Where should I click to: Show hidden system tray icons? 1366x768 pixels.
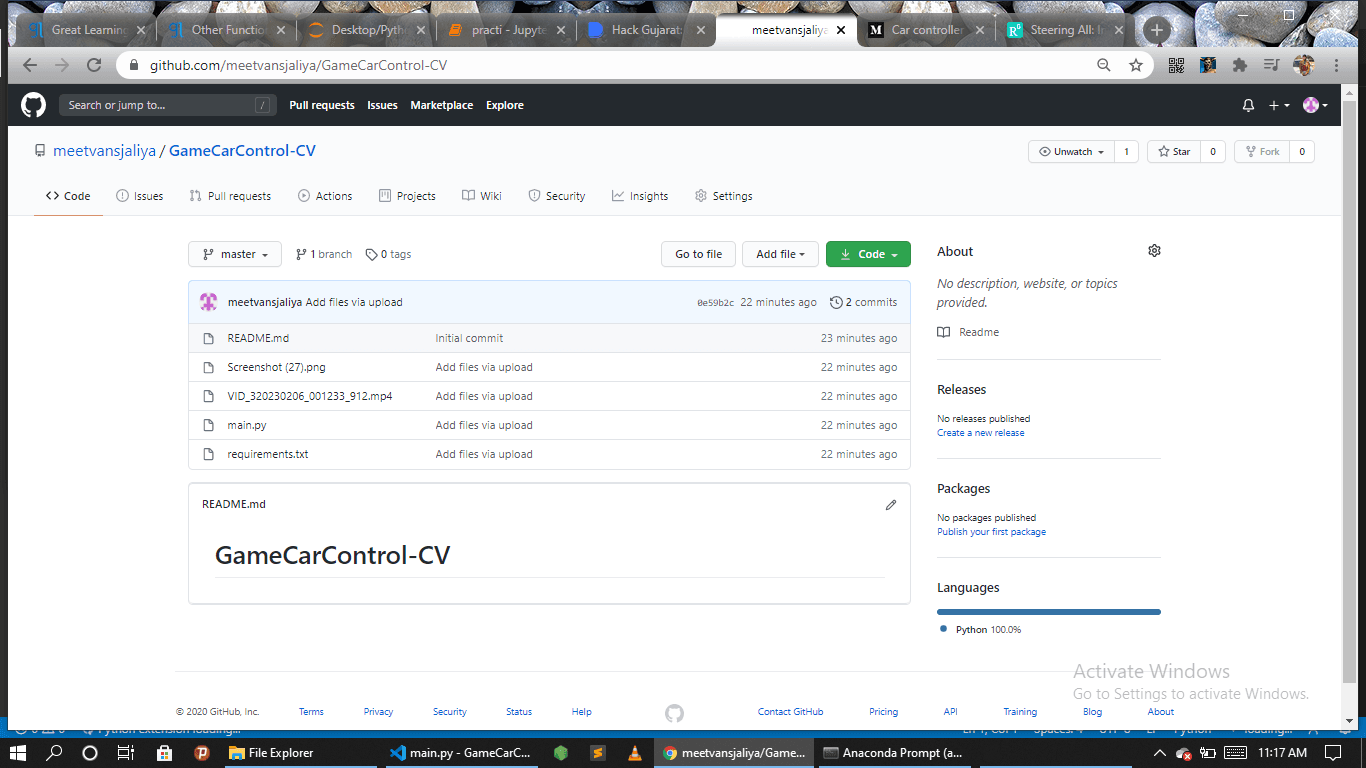[x=1160, y=752]
